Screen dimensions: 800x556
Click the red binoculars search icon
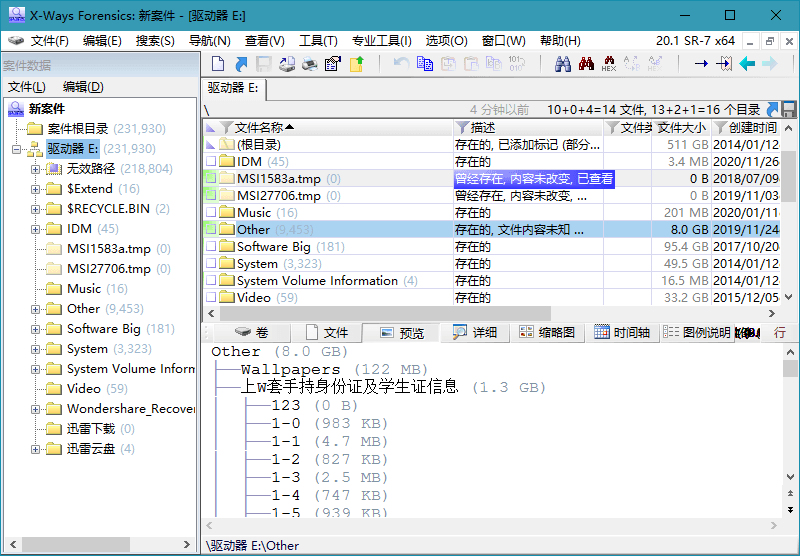[x=586, y=64]
